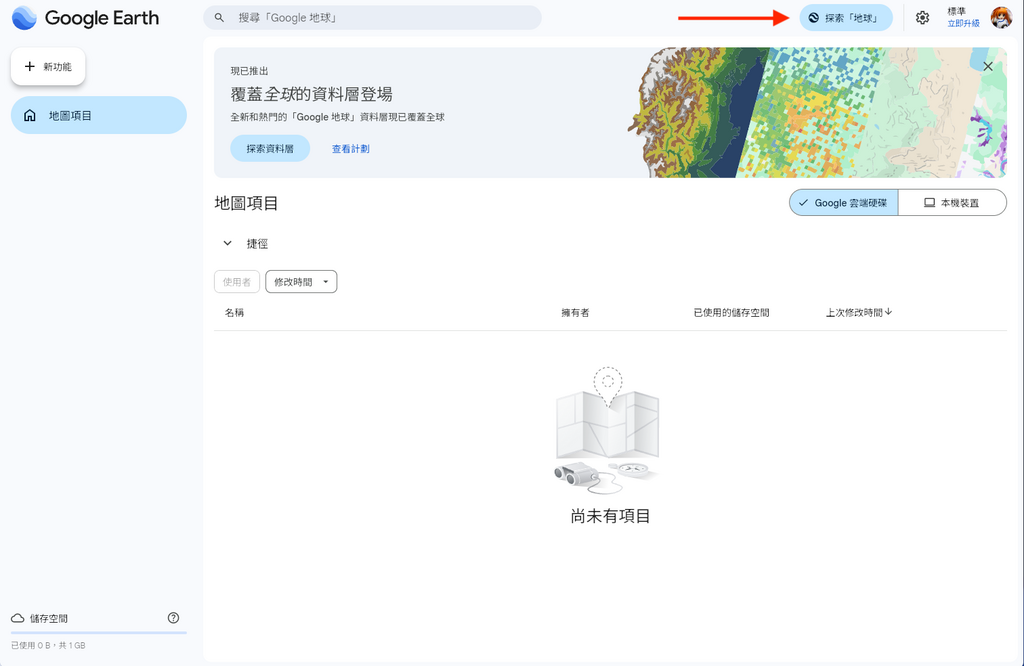Select Google 雲端硬碟 storage toggle
This screenshot has height=666, width=1024.
click(x=843, y=202)
